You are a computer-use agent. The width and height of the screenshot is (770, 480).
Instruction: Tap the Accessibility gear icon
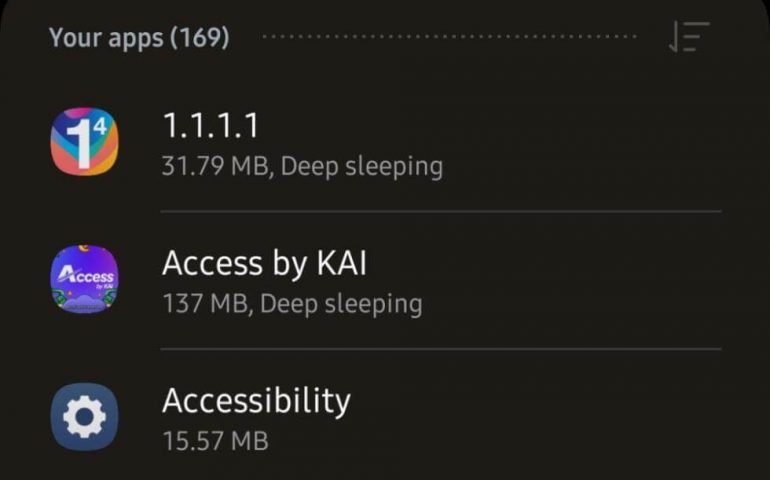tap(84, 417)
